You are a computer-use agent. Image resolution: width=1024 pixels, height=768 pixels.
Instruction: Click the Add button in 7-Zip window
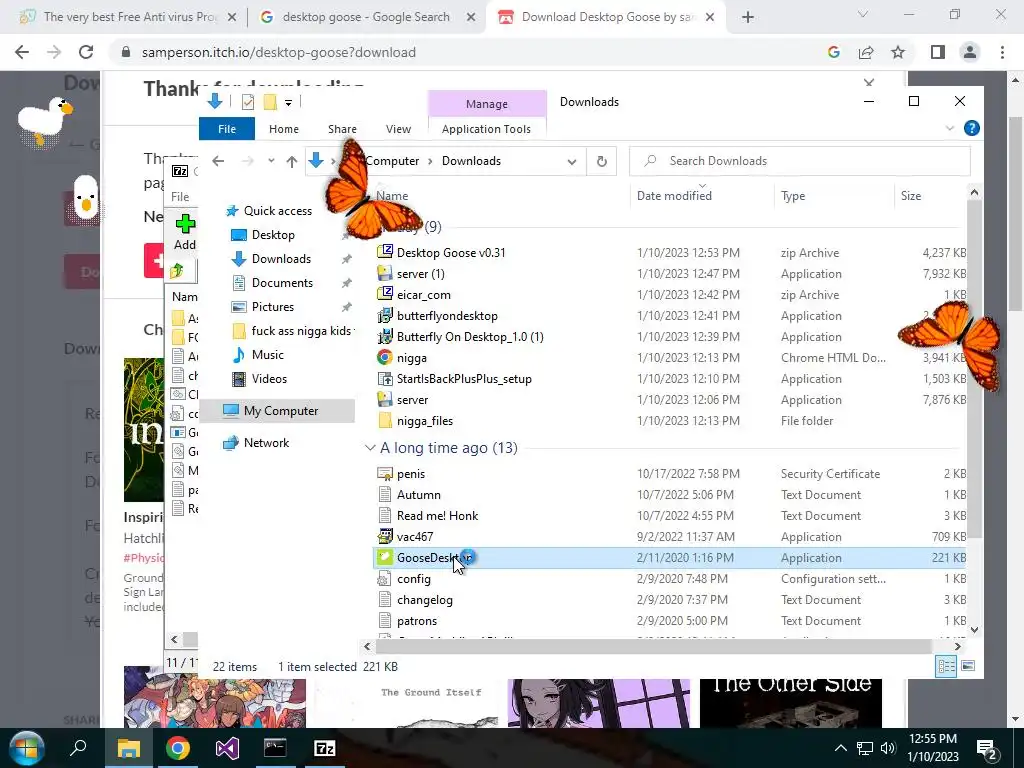tap(185, 232)
